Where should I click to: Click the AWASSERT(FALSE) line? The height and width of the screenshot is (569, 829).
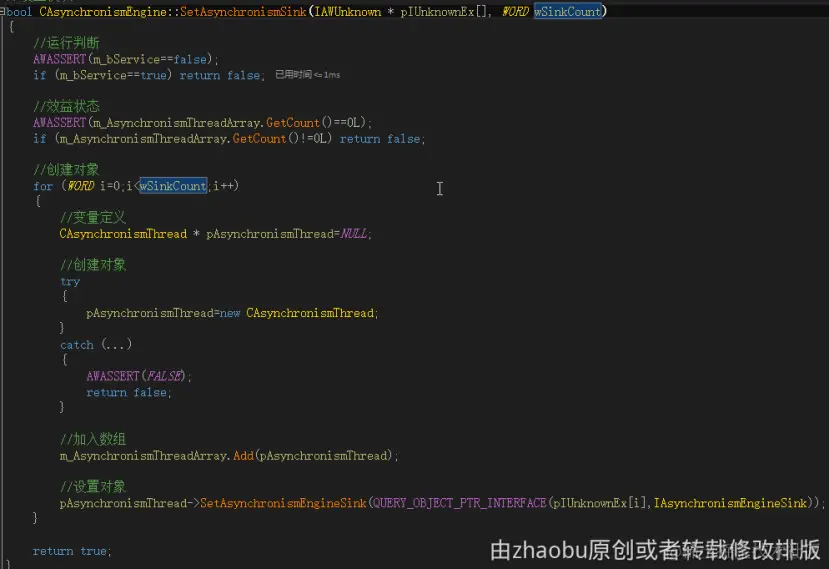(x=139, y=377)
